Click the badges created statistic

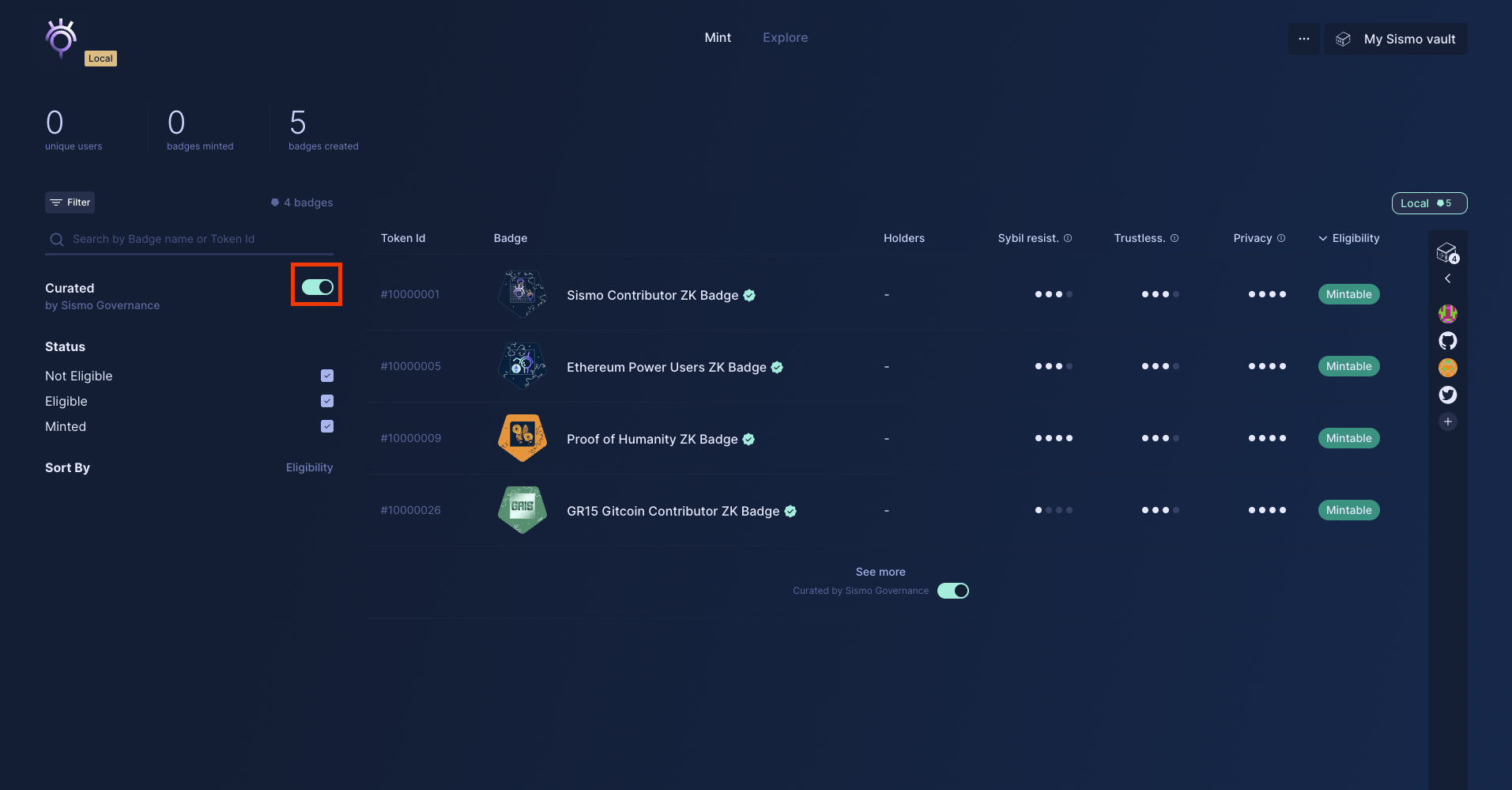click(323, 129)
